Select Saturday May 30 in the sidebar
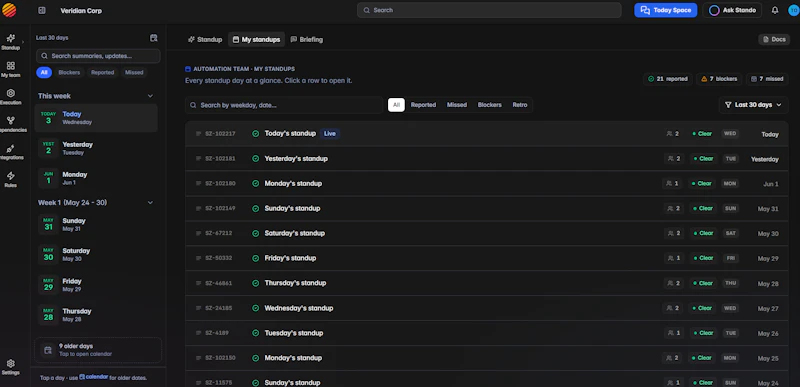Image resolution: width=800 pixels, height=387 pixels. 96,254
